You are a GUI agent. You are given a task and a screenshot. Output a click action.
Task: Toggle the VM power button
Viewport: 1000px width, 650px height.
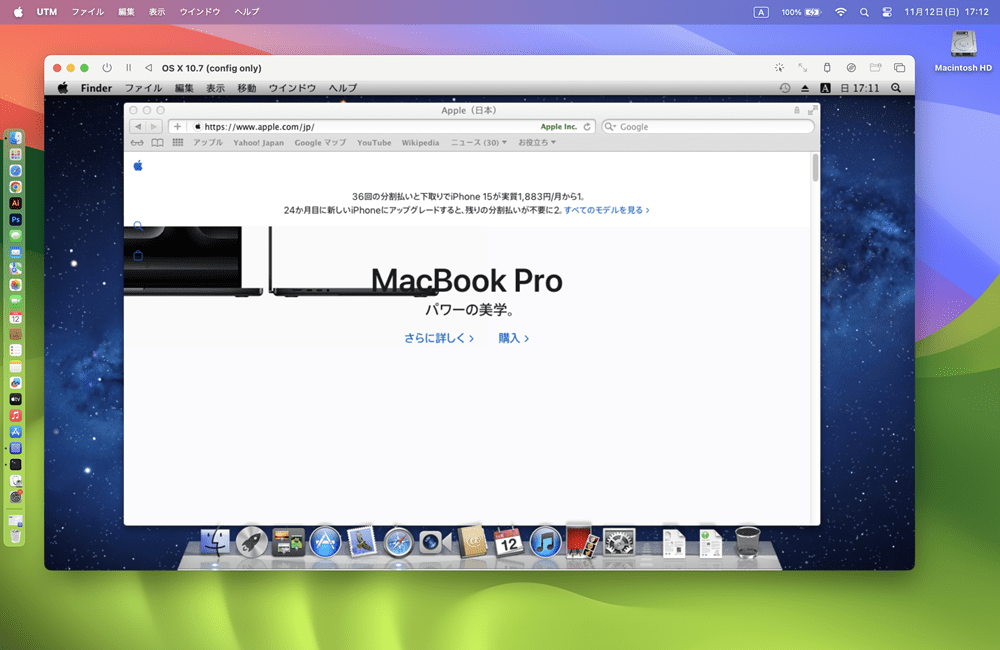(x=107, y=68)
